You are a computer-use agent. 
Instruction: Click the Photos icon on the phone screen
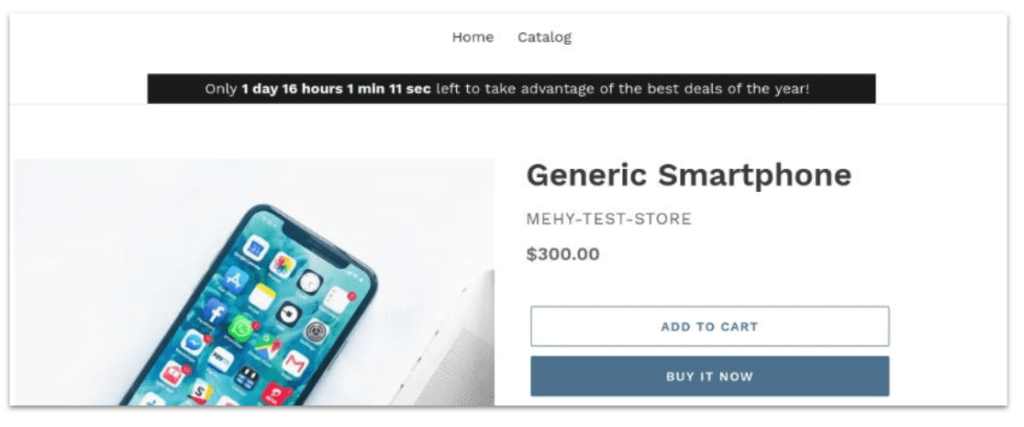(282, 265)
